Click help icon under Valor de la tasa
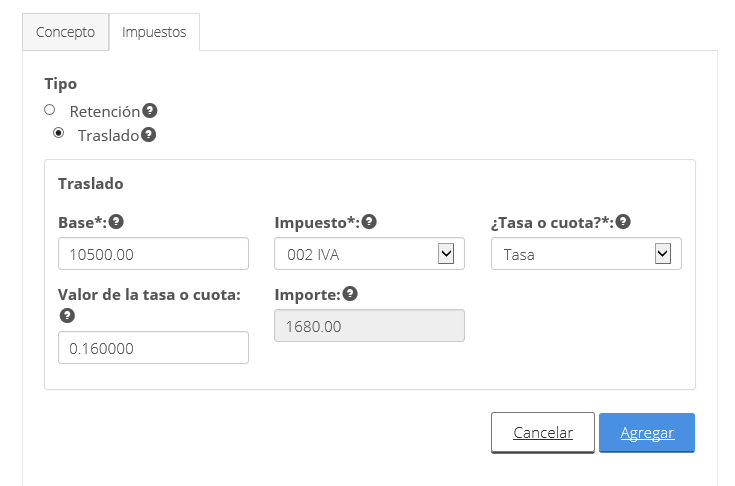 pos(67,315)
